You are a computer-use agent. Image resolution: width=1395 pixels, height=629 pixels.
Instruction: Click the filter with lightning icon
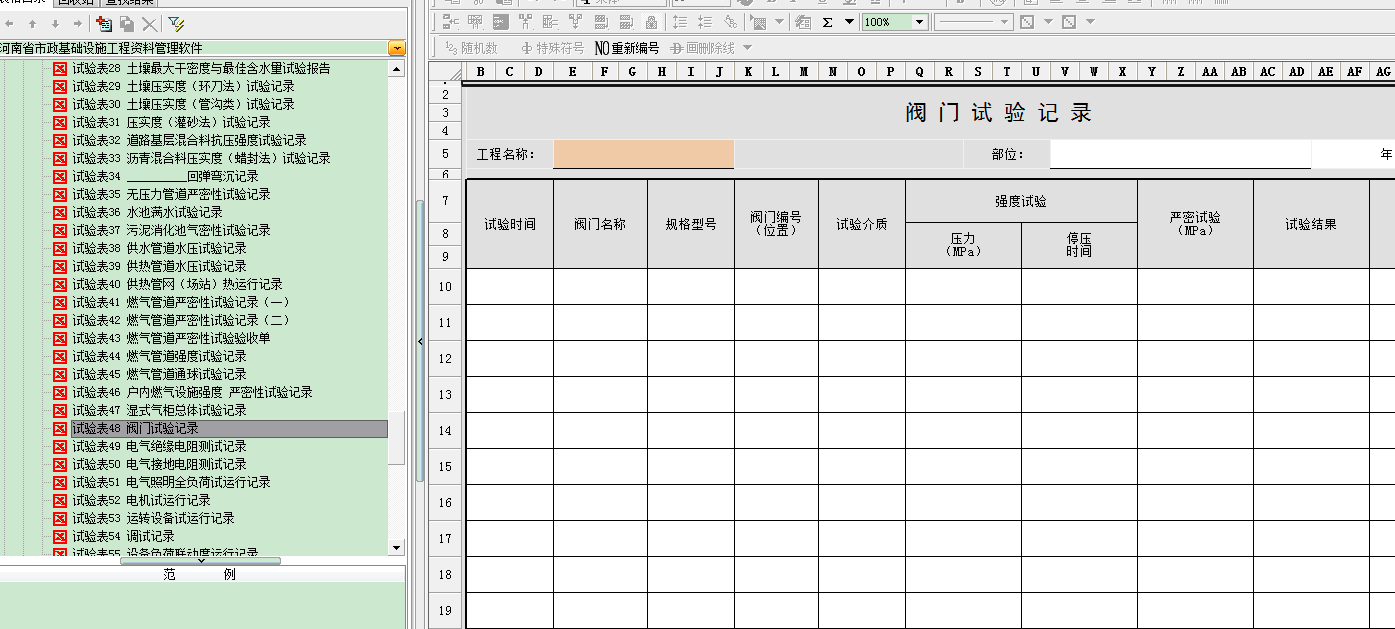[176, 23]
